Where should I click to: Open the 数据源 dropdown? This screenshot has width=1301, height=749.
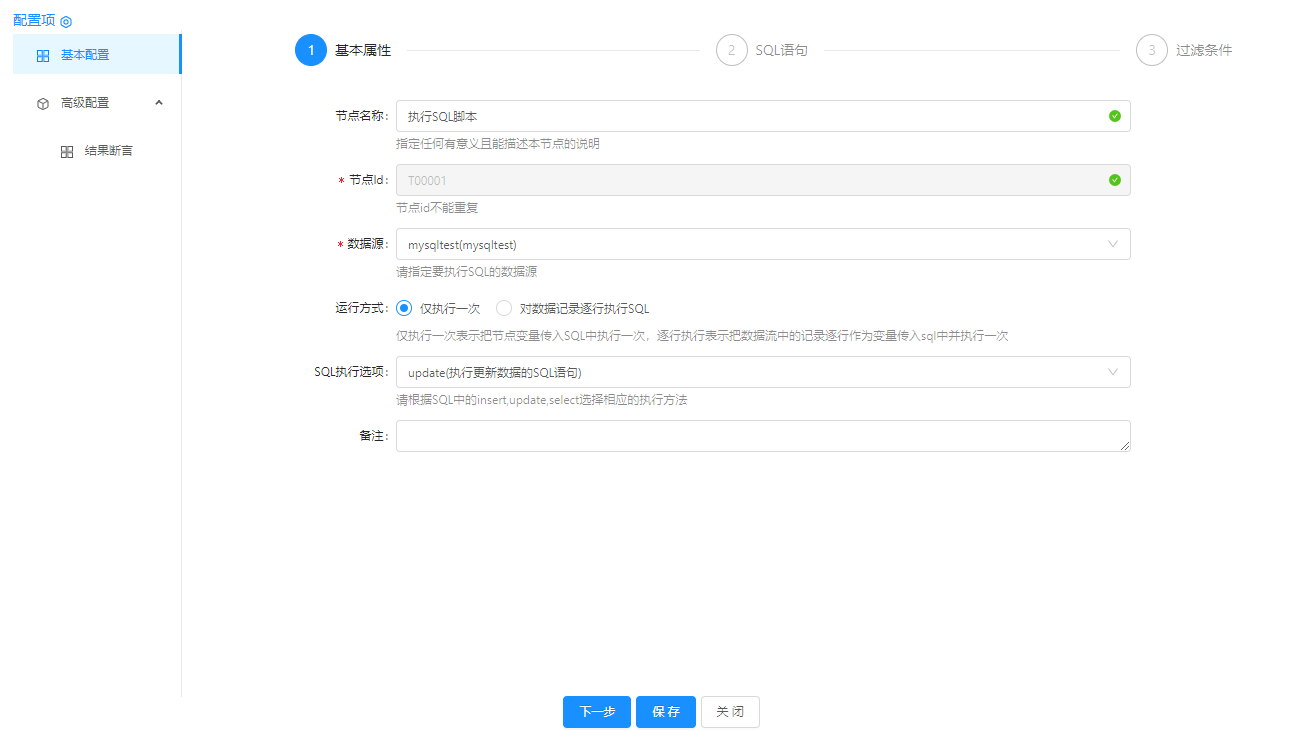click(x=762, y=244)
